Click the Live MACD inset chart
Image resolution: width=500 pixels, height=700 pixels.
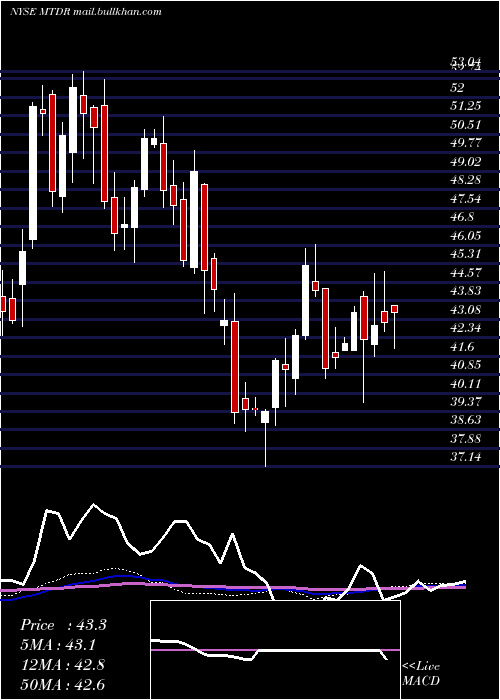click(275, 650)
